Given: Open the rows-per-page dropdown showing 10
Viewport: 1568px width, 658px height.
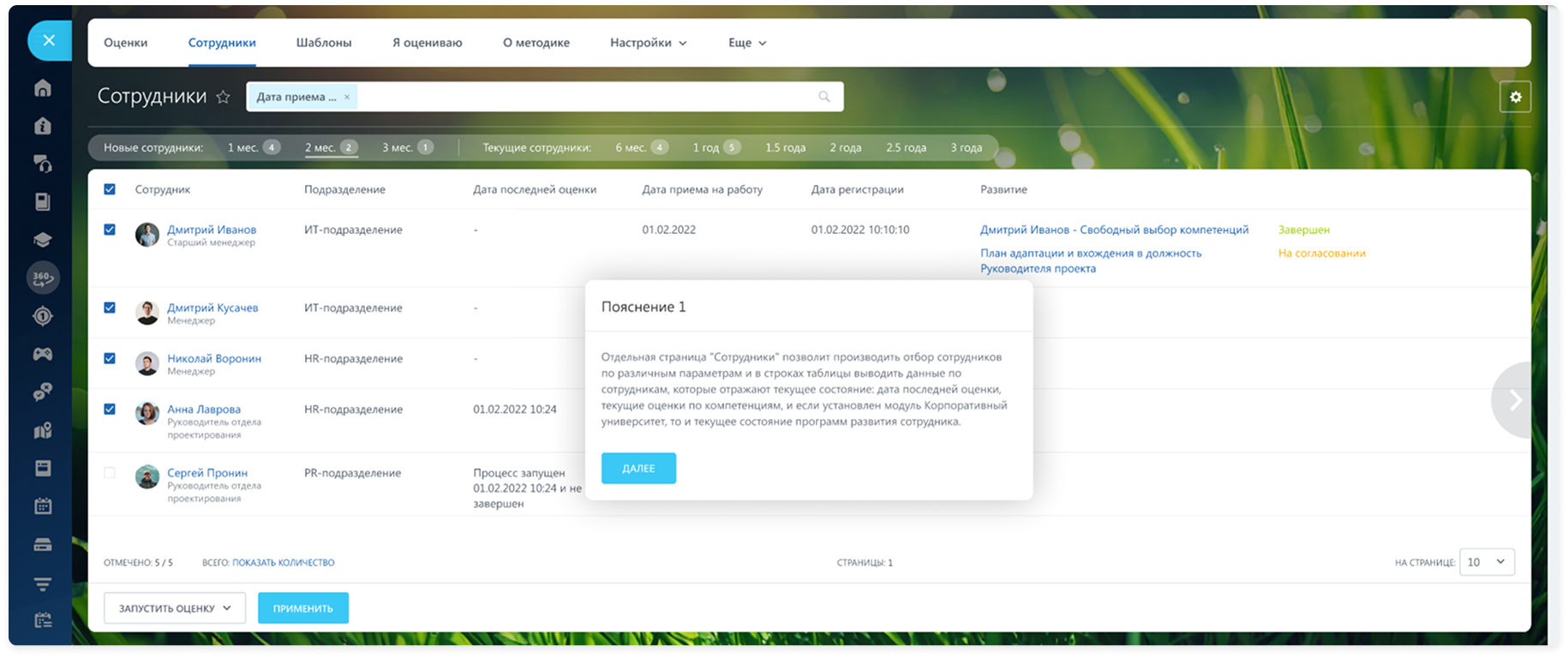Looking at the screenshot, I should tap(1487, 562).
